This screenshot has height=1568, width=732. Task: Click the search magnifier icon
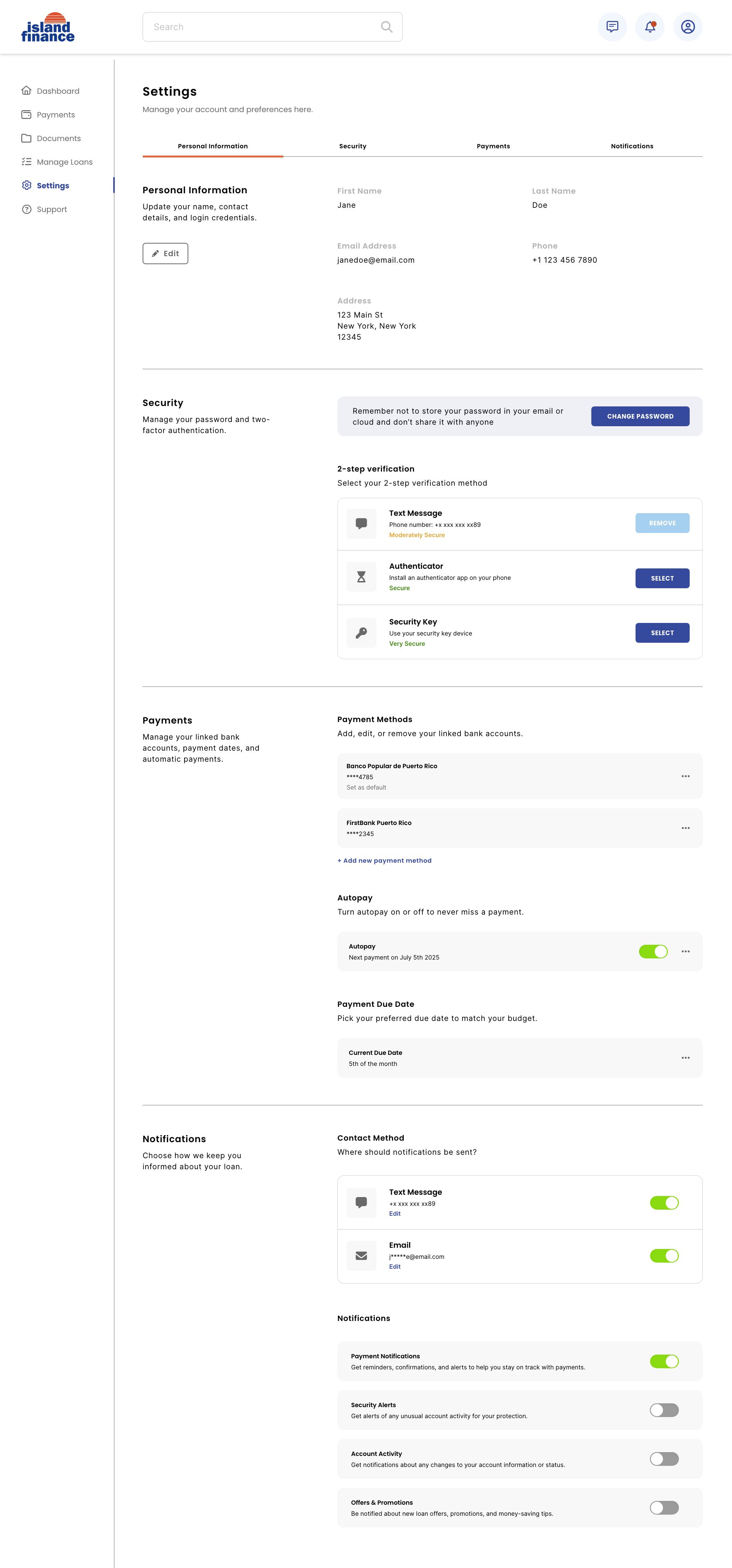[386, 27]
